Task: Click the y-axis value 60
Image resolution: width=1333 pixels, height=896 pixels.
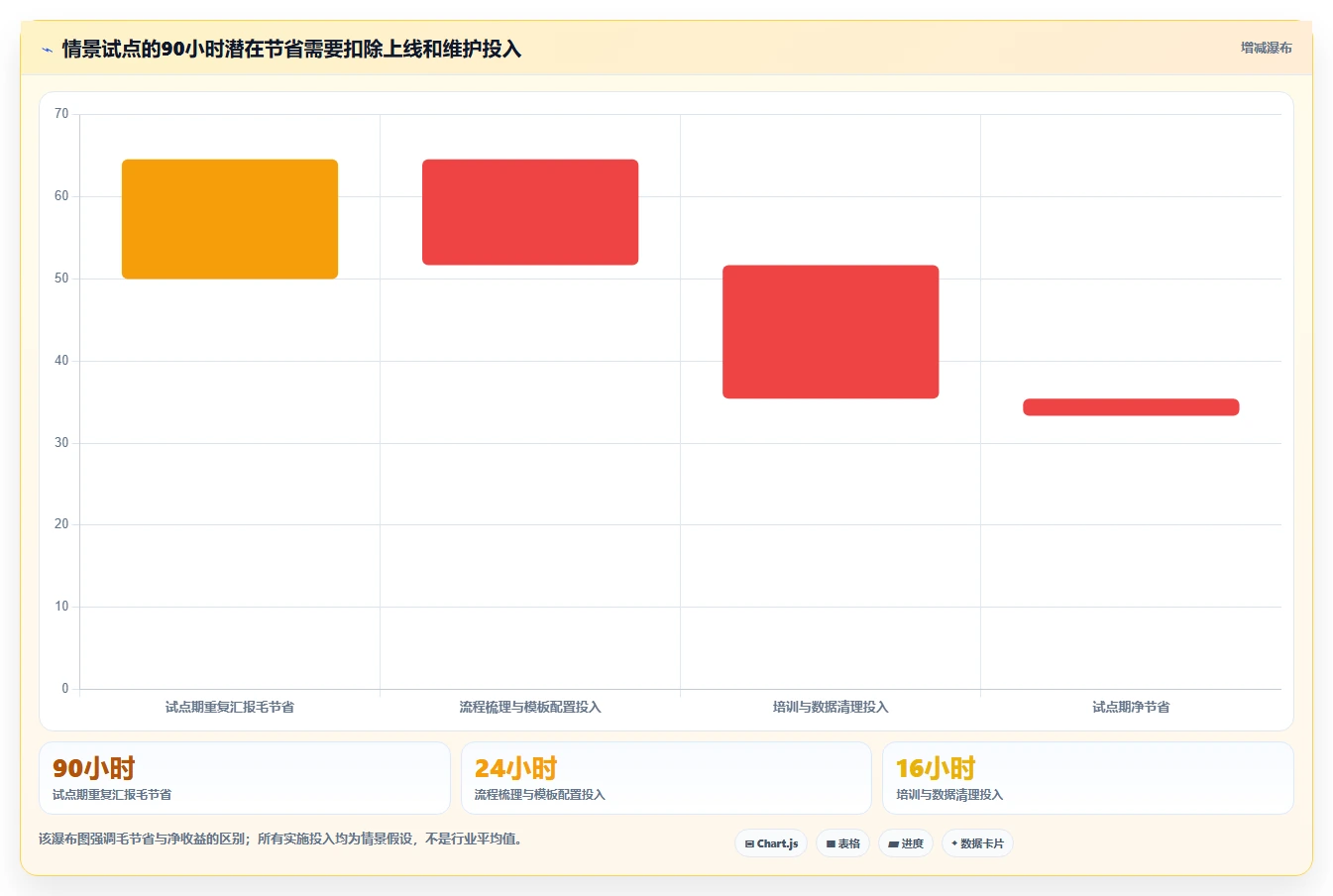Action: tap(61, 196)
